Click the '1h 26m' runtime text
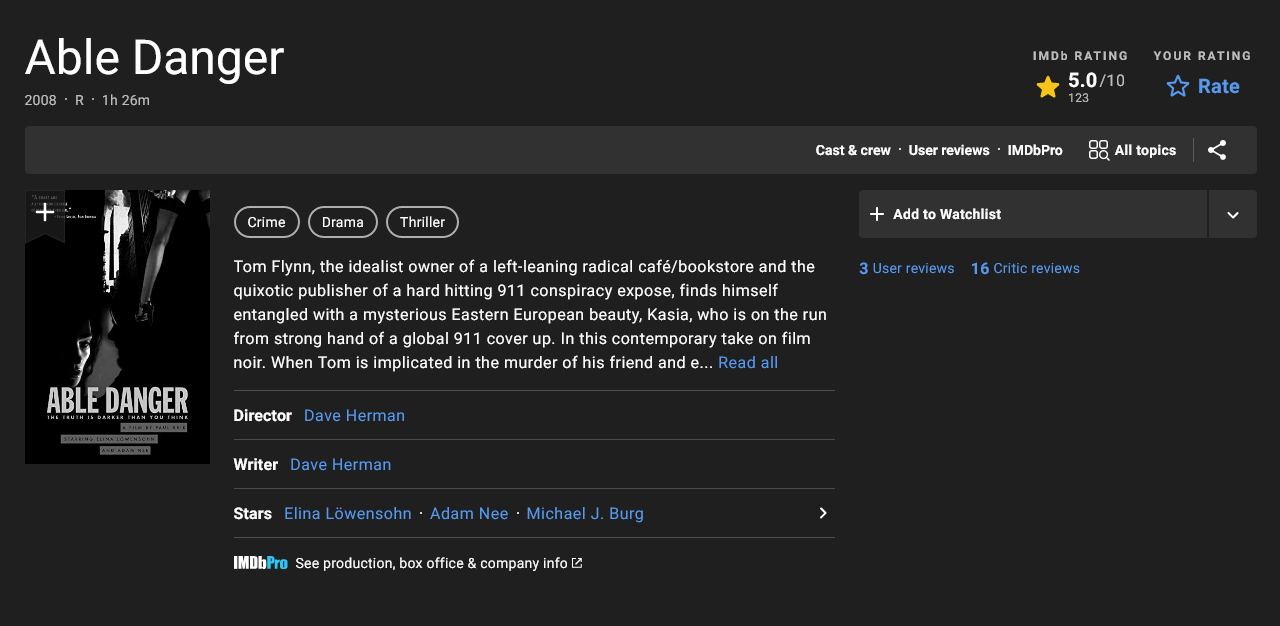 pos(126,100)
